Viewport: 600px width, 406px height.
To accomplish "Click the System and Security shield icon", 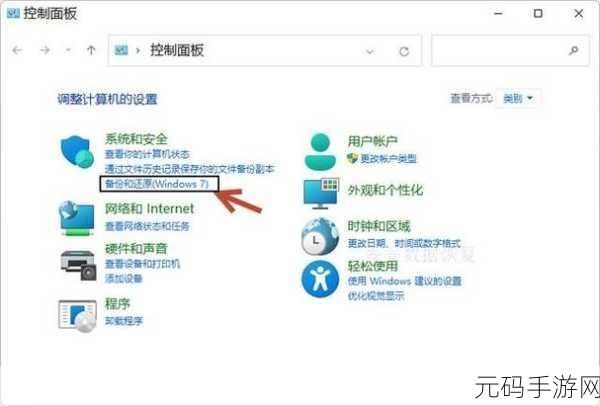I will point(77,151).
